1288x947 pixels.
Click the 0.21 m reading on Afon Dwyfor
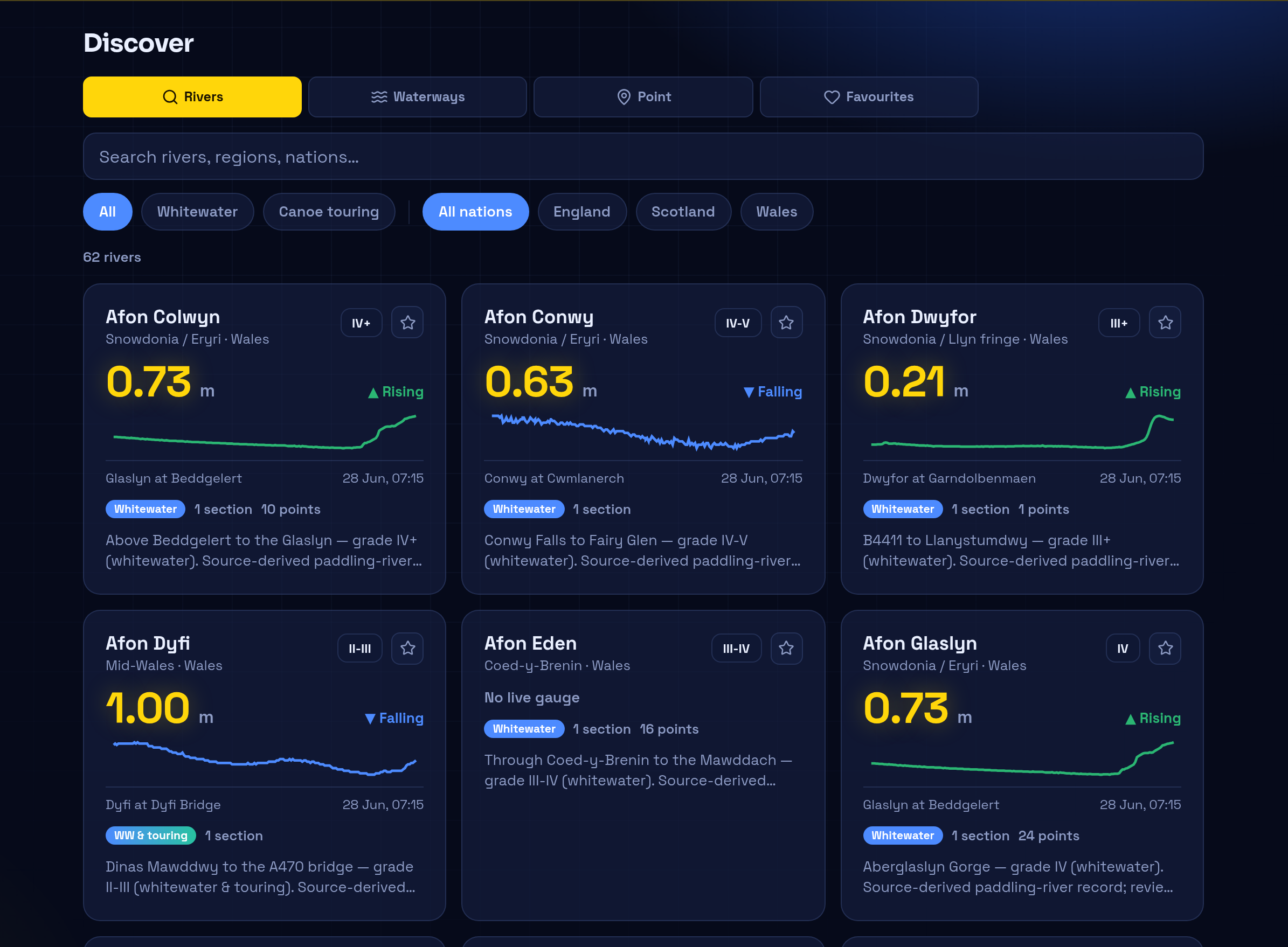tap(915, 382)
